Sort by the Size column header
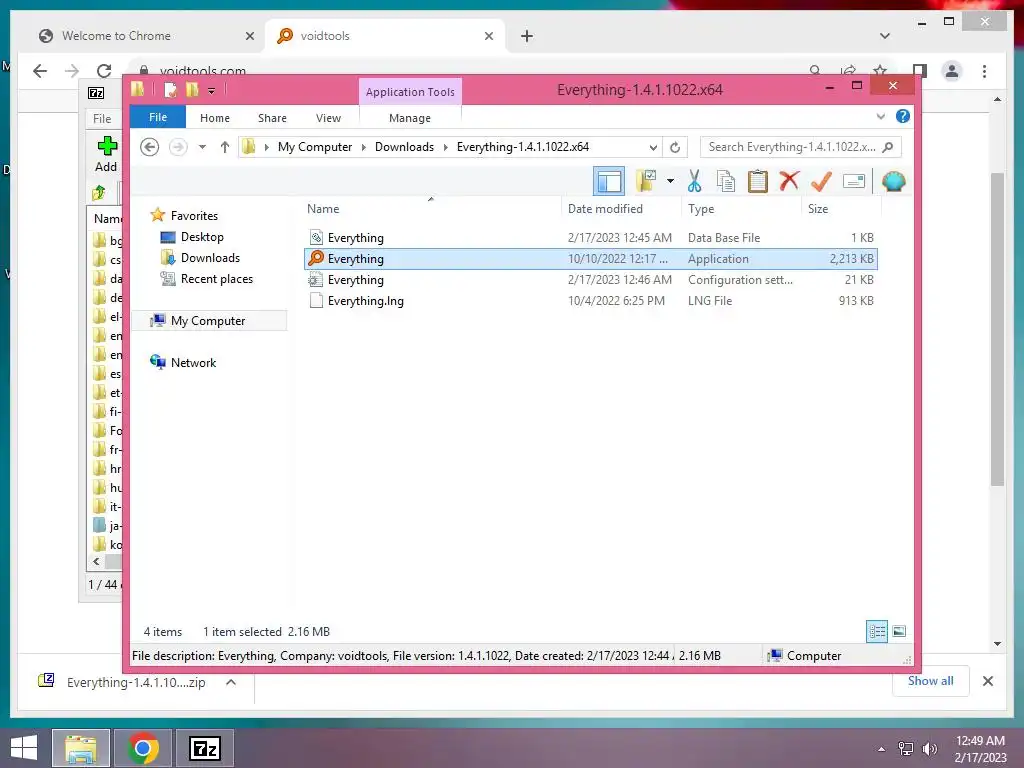Viewport: 1024px width, 768px height. [842, 209]
